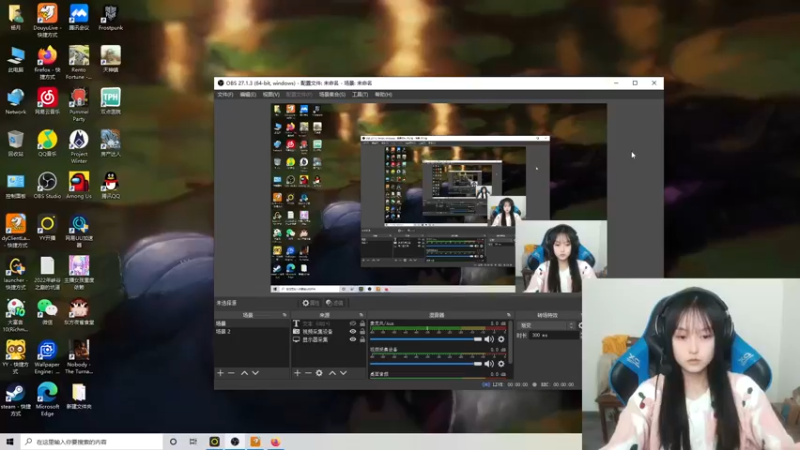Viewport: 800px width, 450px height.
Task: Click add scene plus icon in OBS
Action: pos(220,373)
